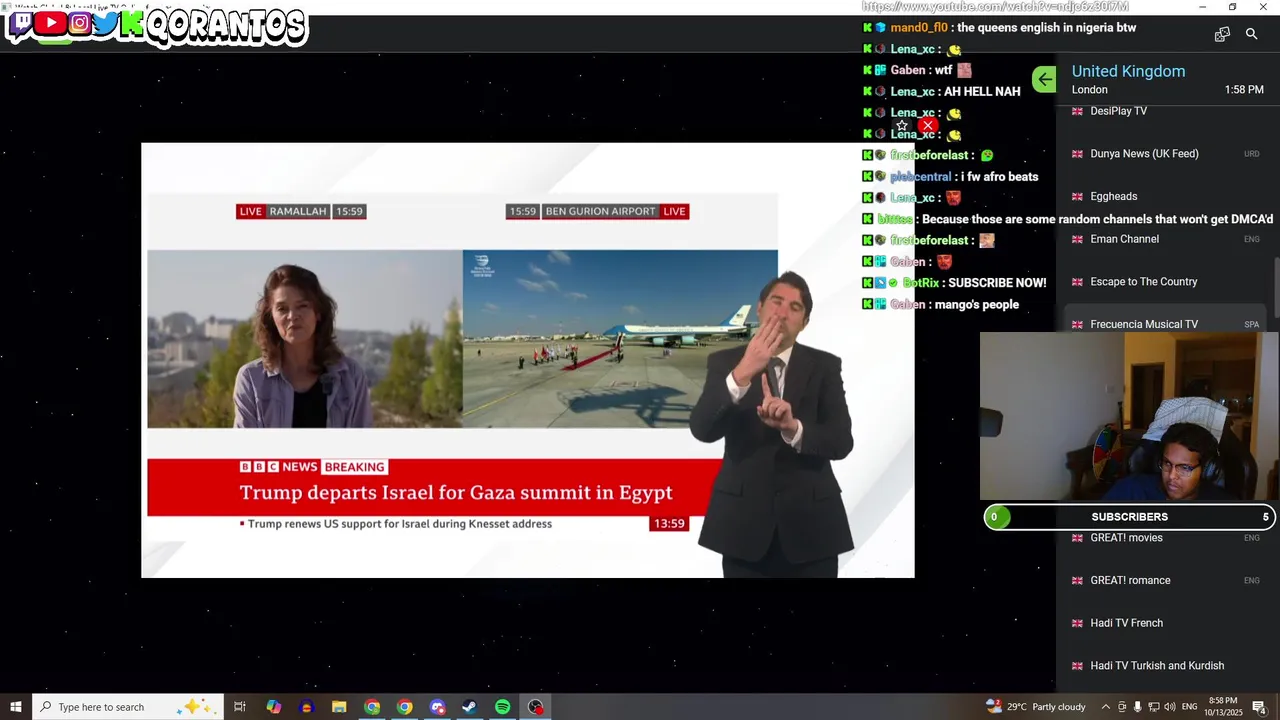
Task: Click the ENG language indicator in the tray
Action: click(x=1189, y=707)
